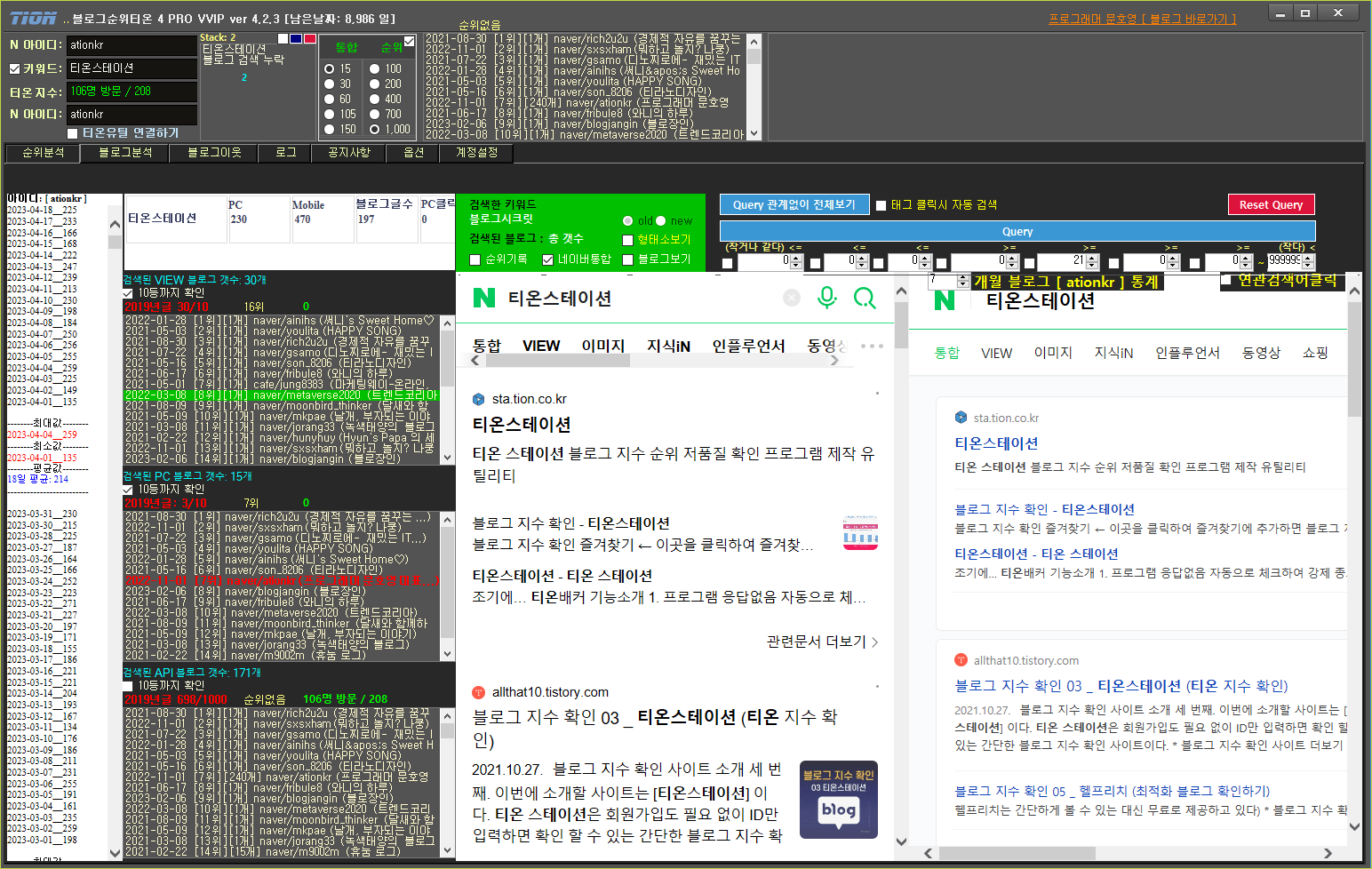This screenshot has height=869, width=1372.
Task: Enable 티온유틸 연결하기 checkbox
Action: click(73, 133)
